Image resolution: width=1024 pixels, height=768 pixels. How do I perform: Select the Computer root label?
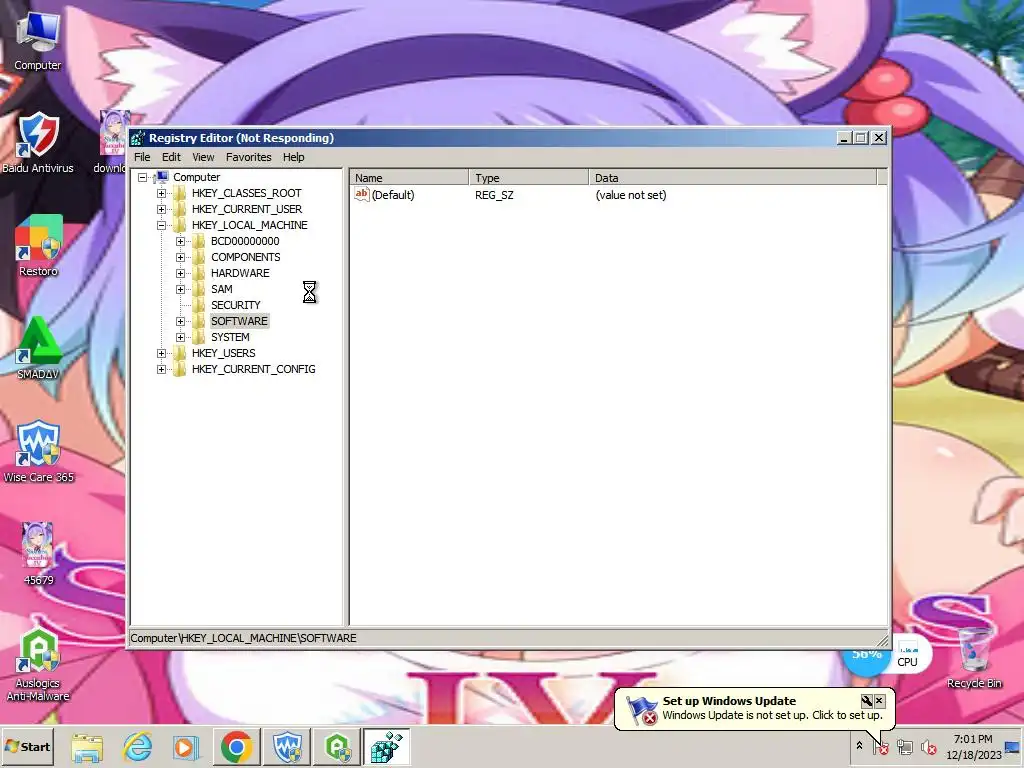pyautogui.click(x=196, y=177)
